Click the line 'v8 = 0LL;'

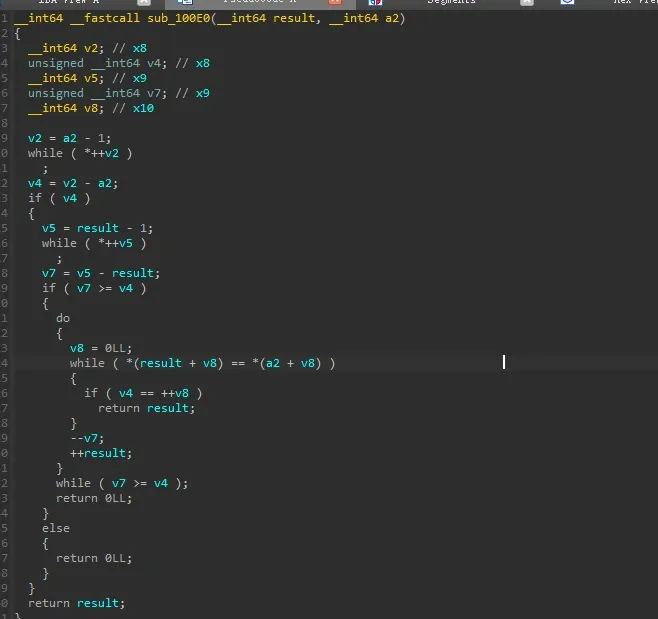pyautogui.click(x=101, y=348)
